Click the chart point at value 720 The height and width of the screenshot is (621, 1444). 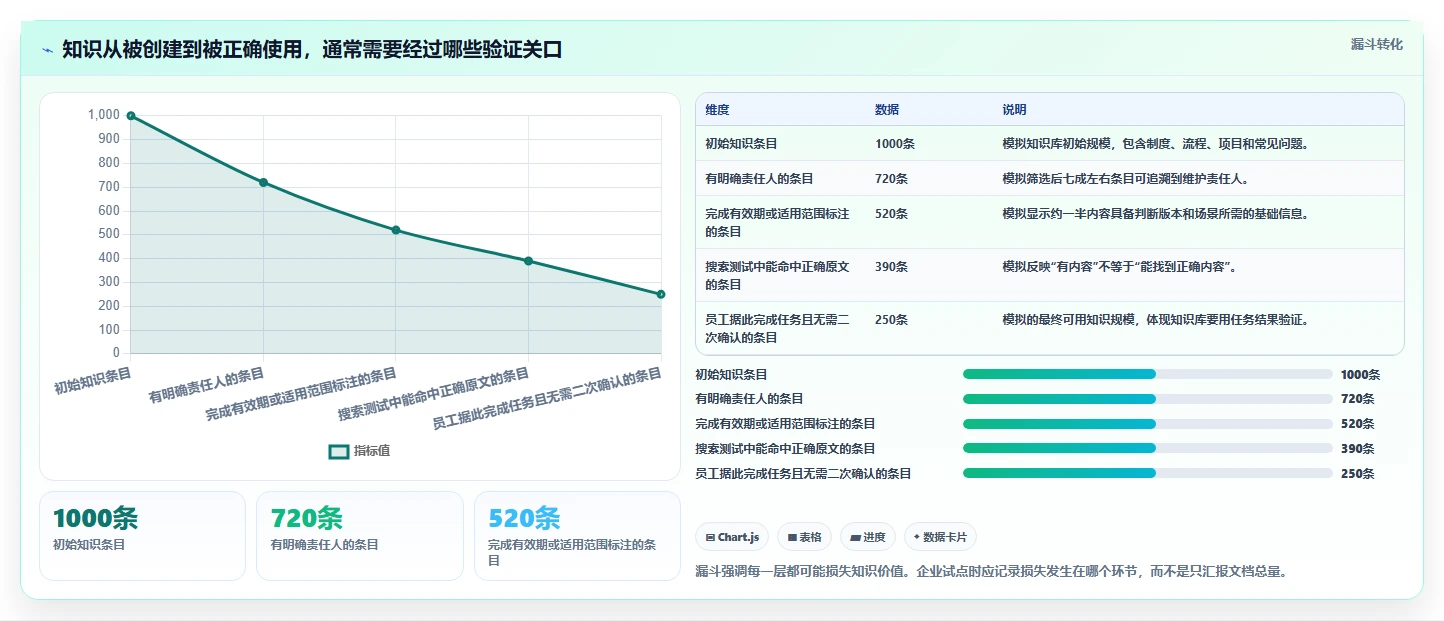click(263, 182)
